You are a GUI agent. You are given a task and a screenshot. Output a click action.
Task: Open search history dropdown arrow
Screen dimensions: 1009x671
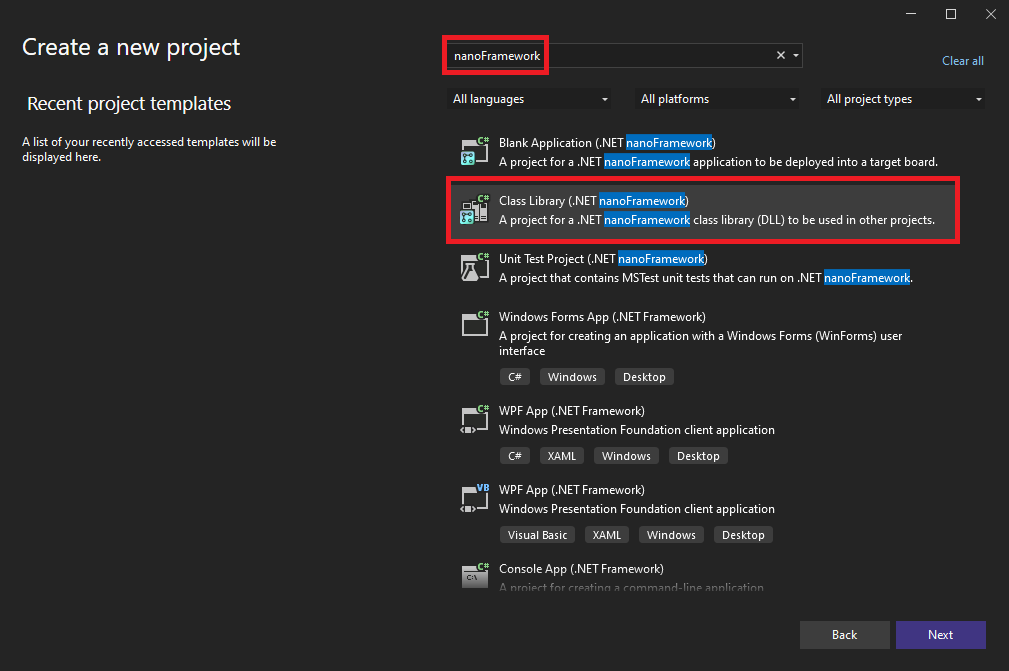coord(795,56)
